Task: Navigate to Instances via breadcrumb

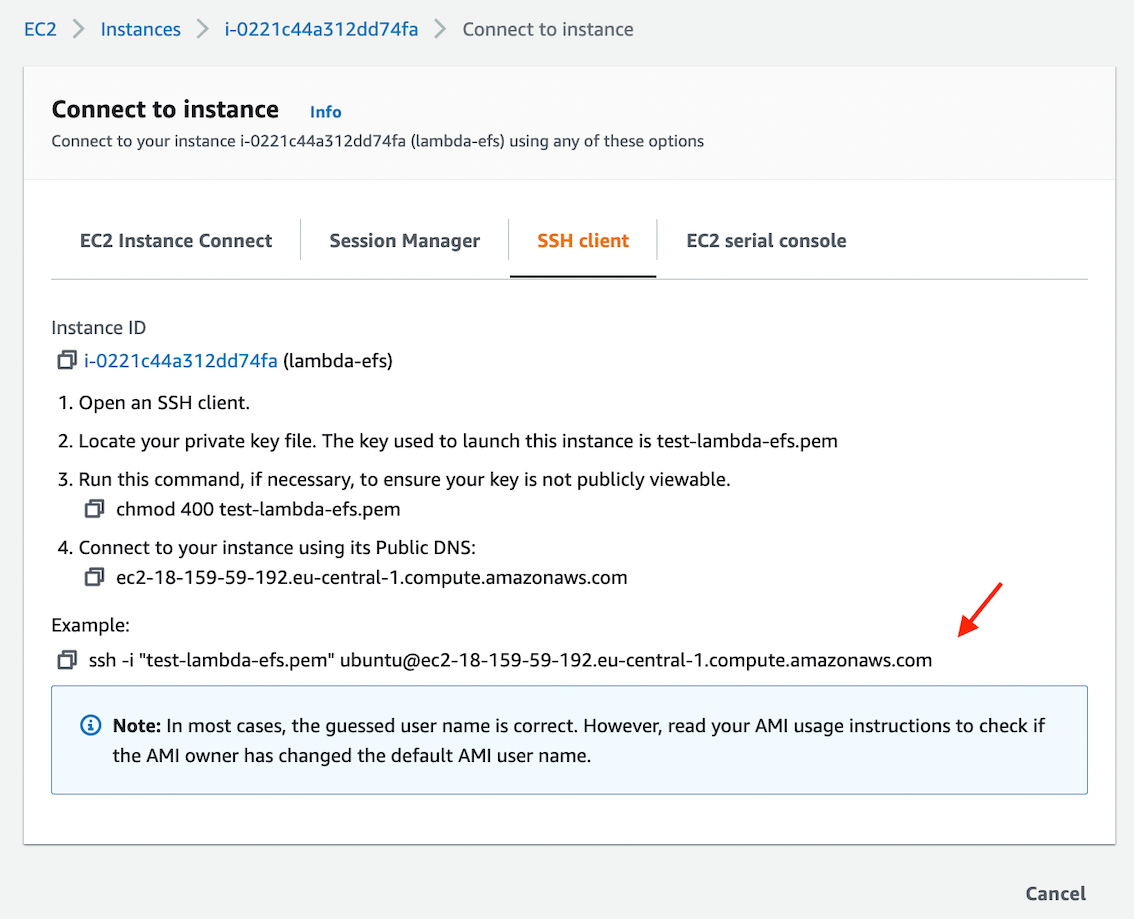Action: coord(140,29)
